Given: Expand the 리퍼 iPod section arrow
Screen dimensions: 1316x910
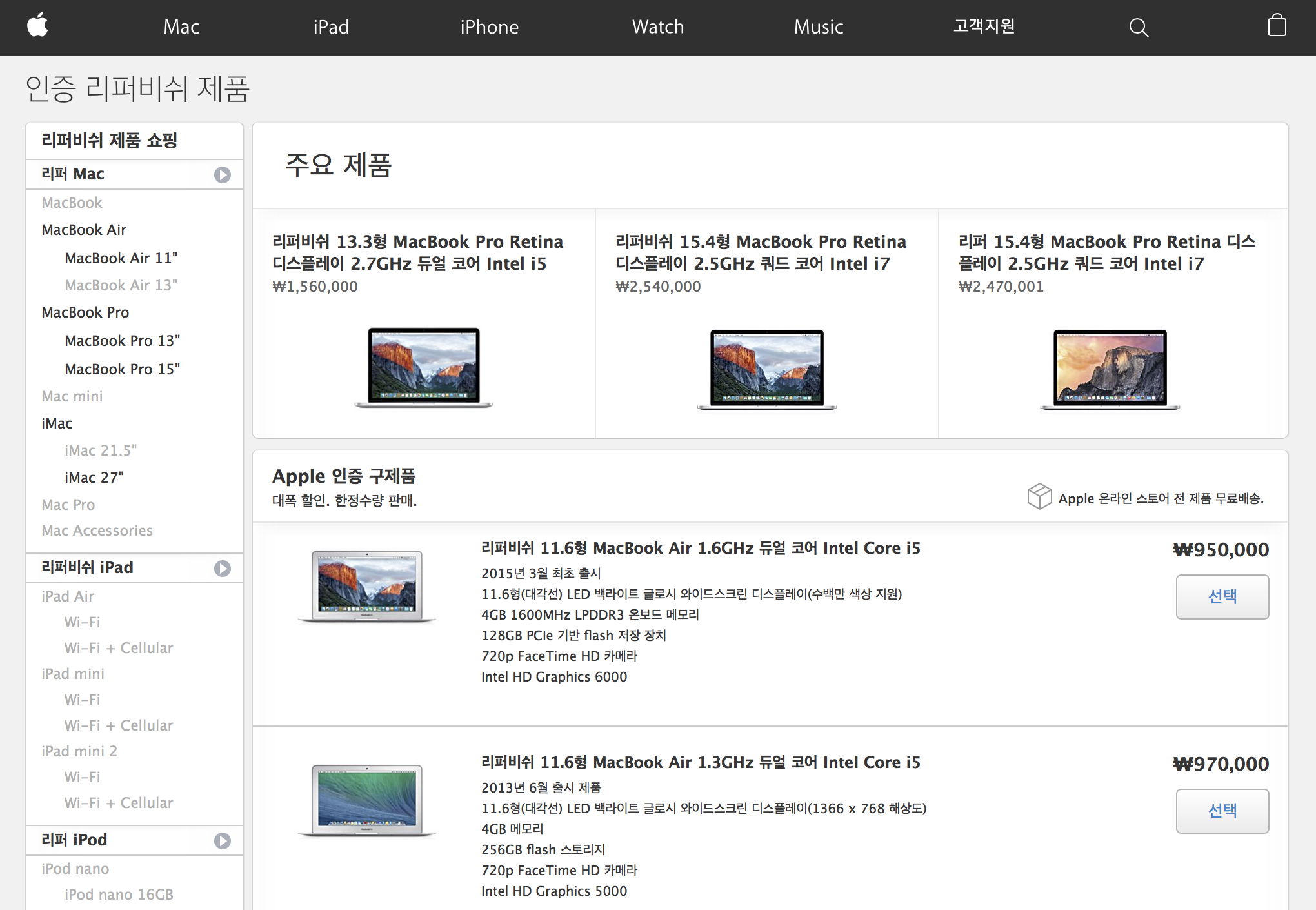Looking at the screenshot, I should [223, 841].
